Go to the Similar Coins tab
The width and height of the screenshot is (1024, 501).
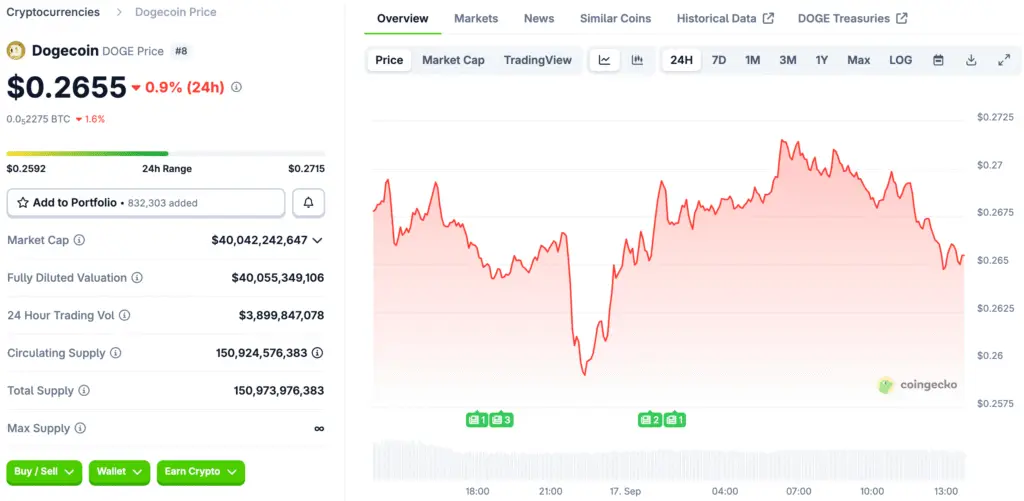tap(615, 18)
